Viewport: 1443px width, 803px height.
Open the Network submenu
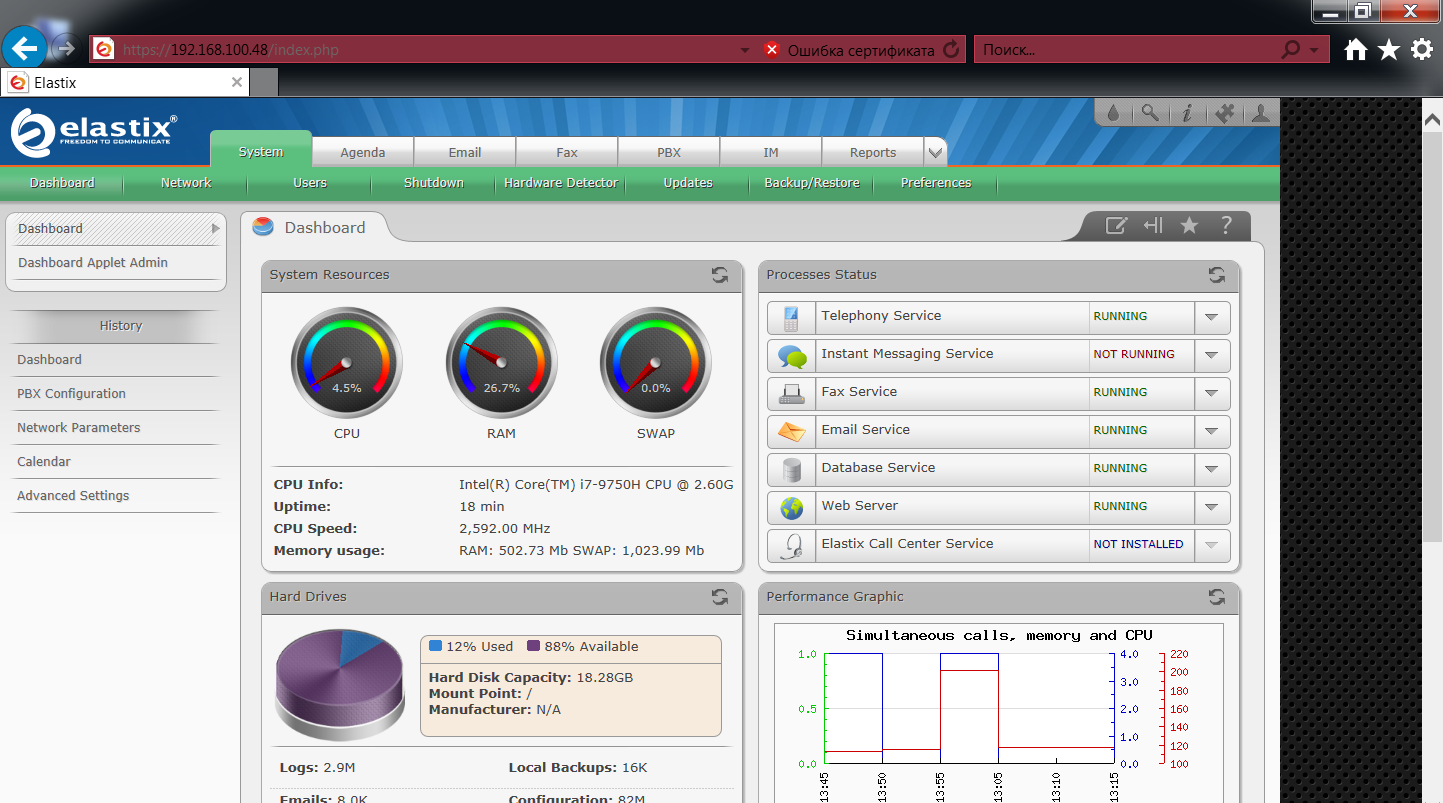[x=186, y=183]
